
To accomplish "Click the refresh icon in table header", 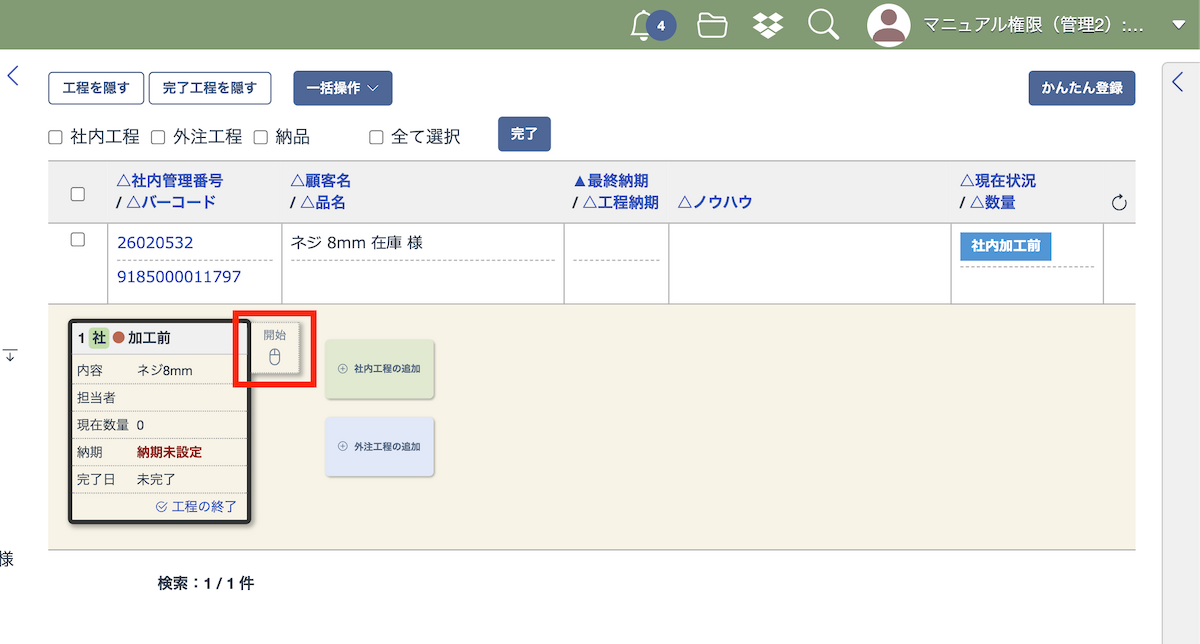I will [x=1119, y=203].
